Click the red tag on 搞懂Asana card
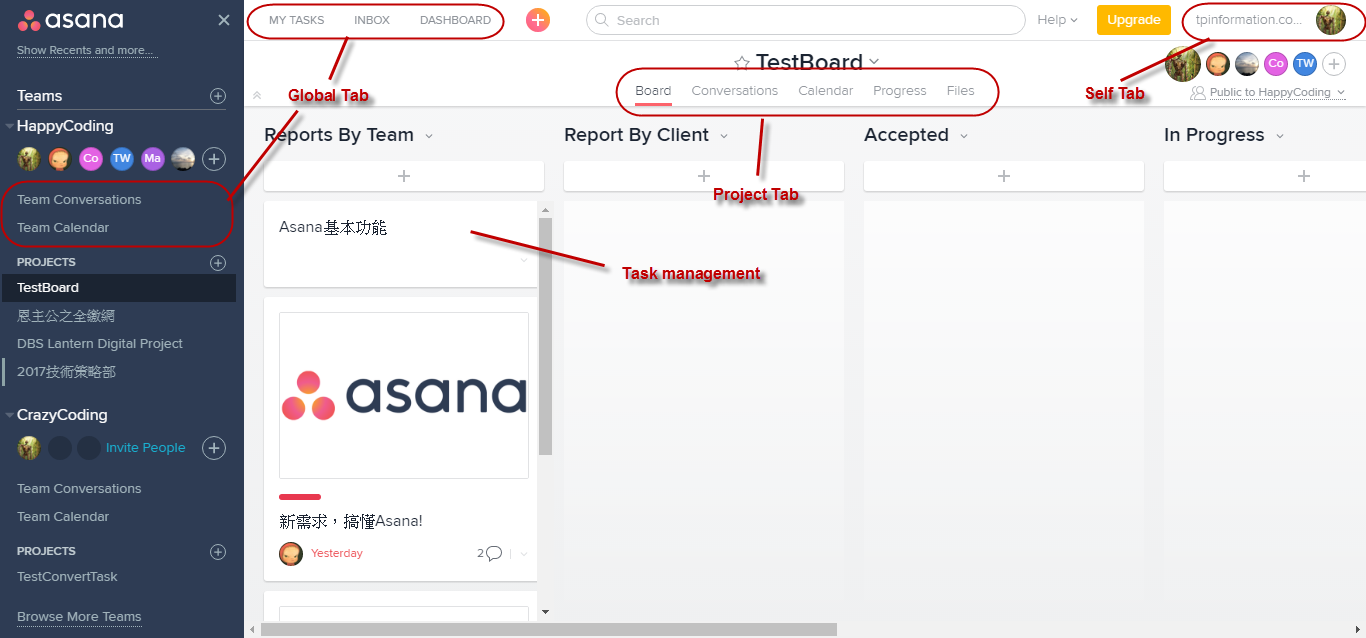Screen dimensions: 1366x638 pyautogui.click(x=300, y=497)
